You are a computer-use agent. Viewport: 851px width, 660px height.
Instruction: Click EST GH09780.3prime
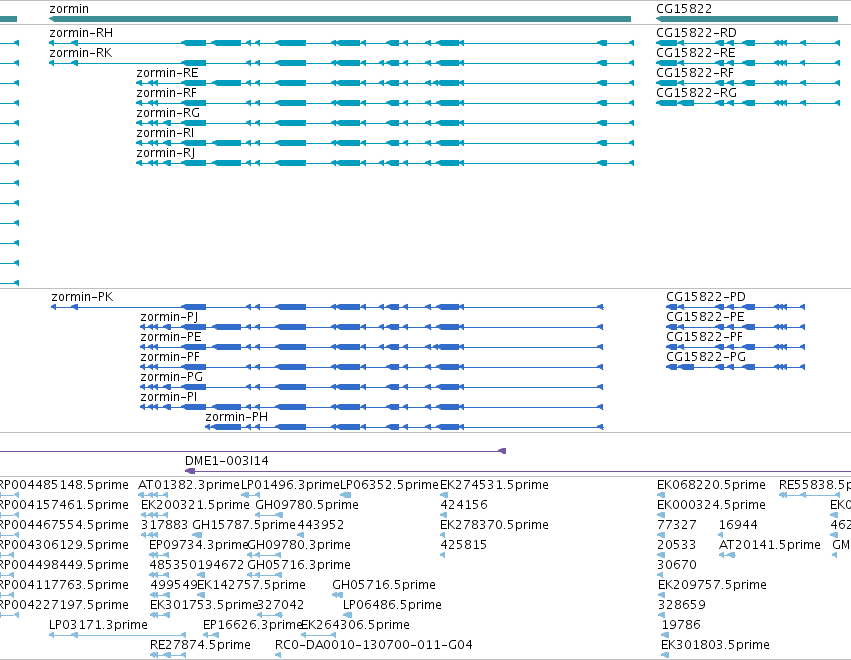pyautogui.click(x=299, y=545)
